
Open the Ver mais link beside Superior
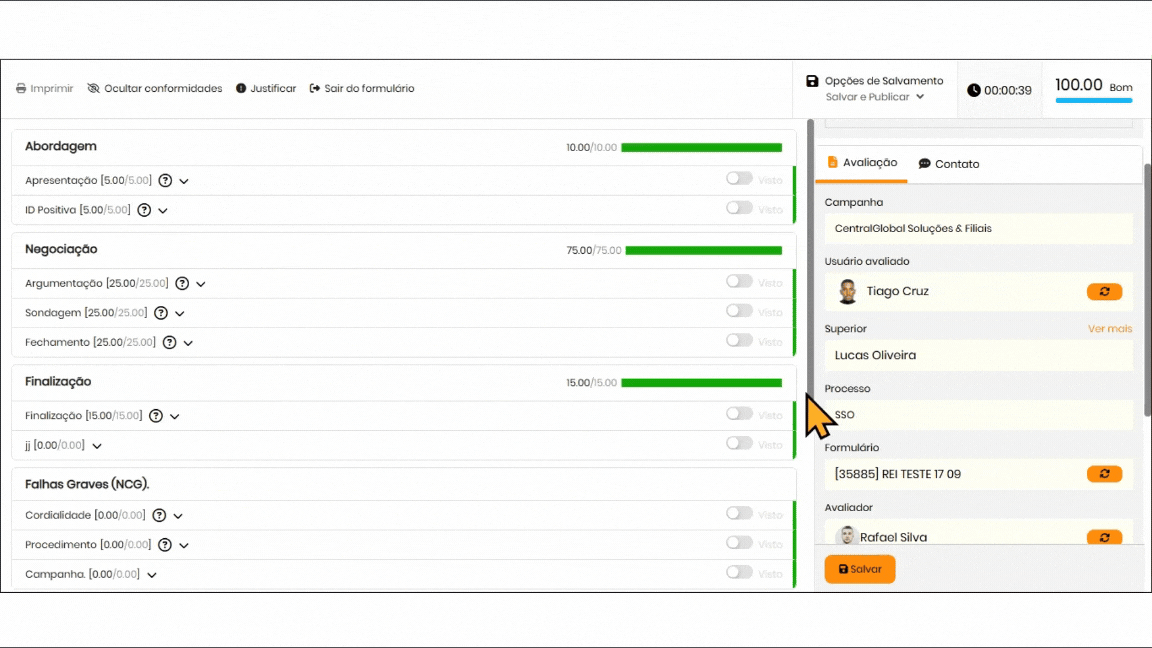click(1109, 329)
